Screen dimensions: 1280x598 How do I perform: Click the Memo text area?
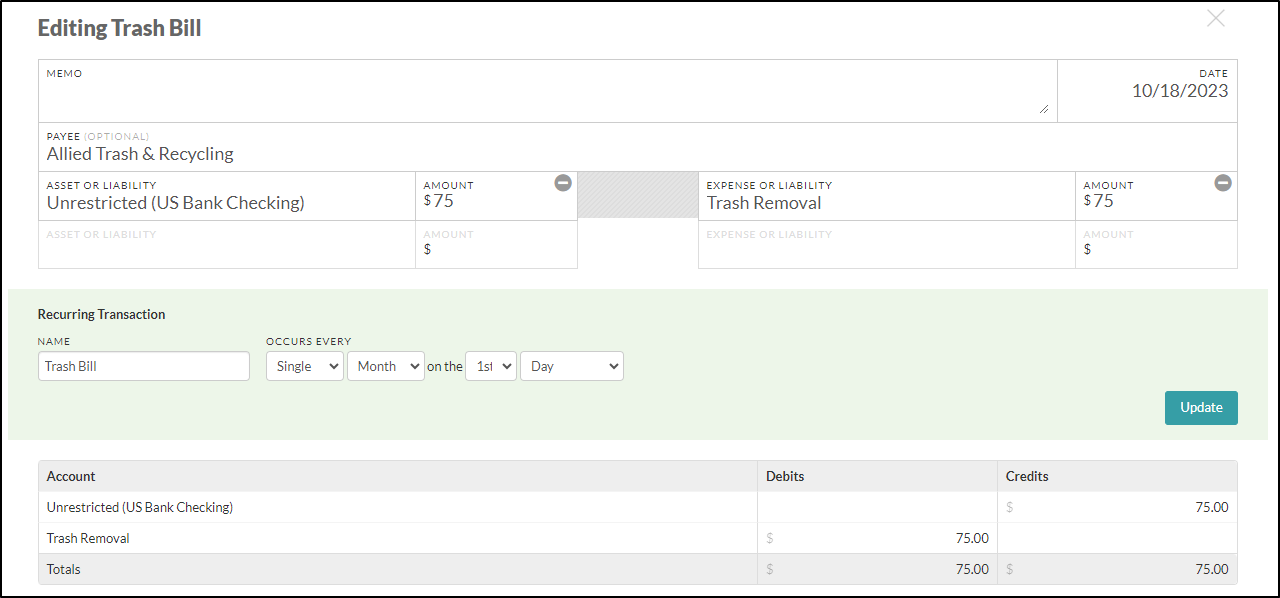click(x=548, y=91)
